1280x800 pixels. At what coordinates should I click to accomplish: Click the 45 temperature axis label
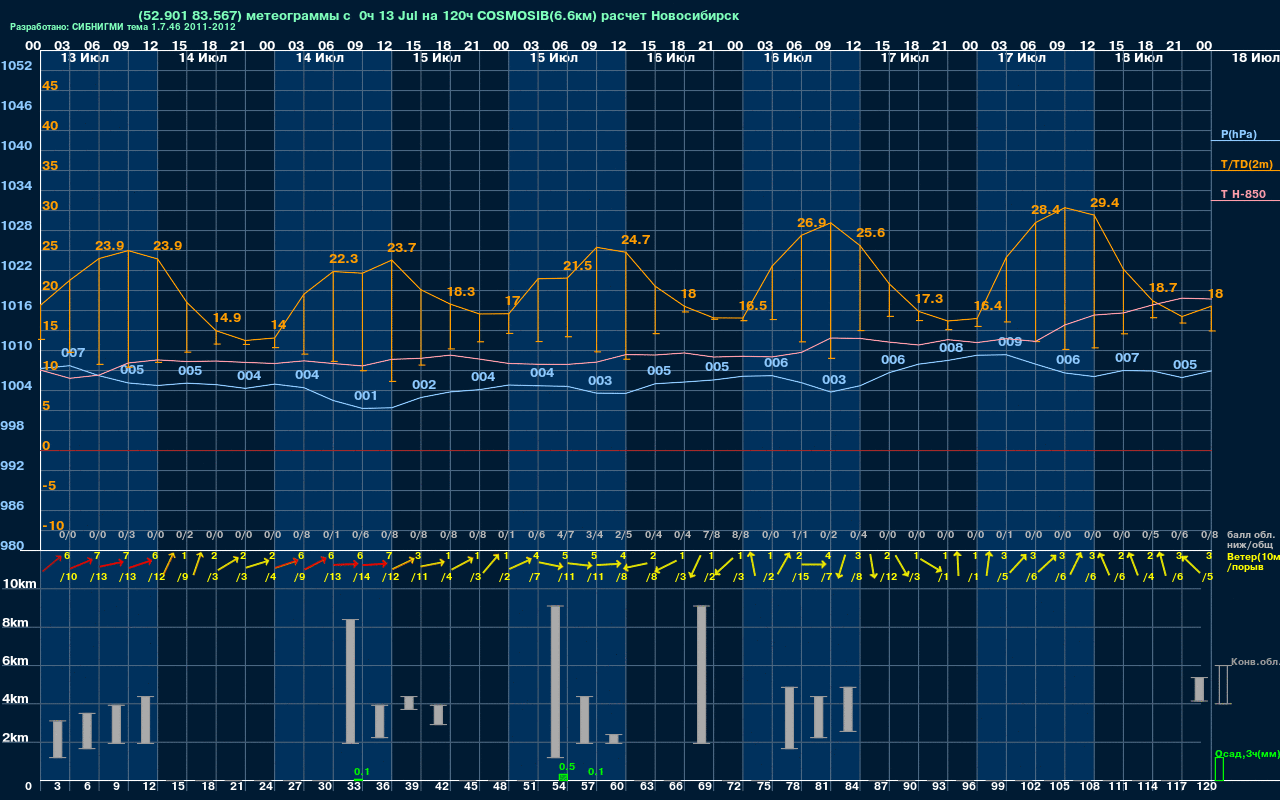[50, 86]
